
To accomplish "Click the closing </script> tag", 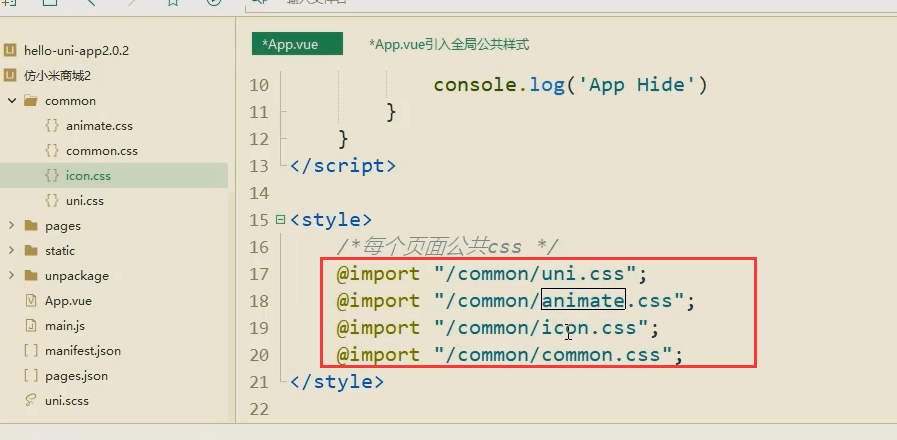I will 343,166.
